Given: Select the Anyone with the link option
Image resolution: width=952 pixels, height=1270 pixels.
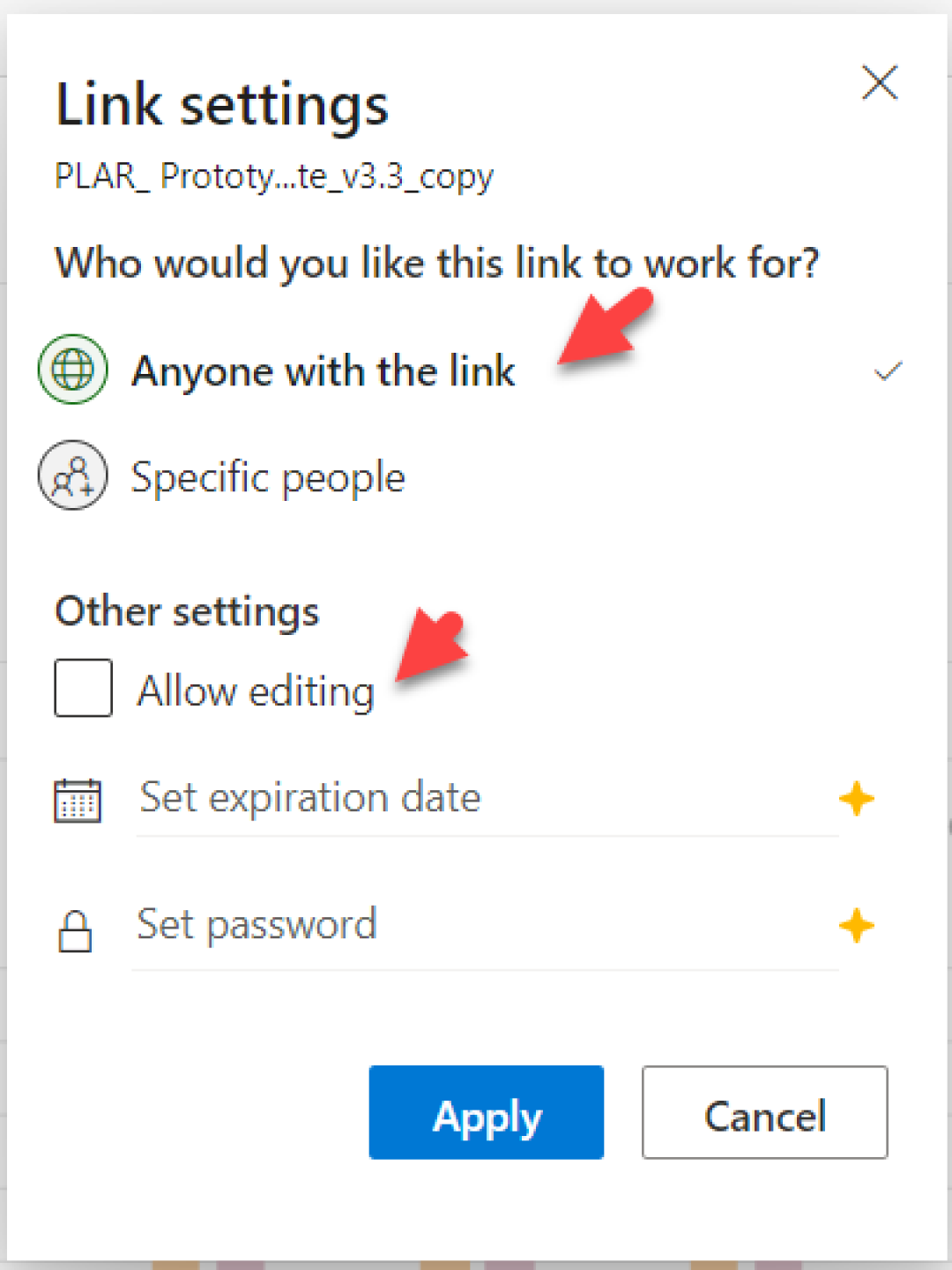Looking at the screenshot, I should point(324,370).
